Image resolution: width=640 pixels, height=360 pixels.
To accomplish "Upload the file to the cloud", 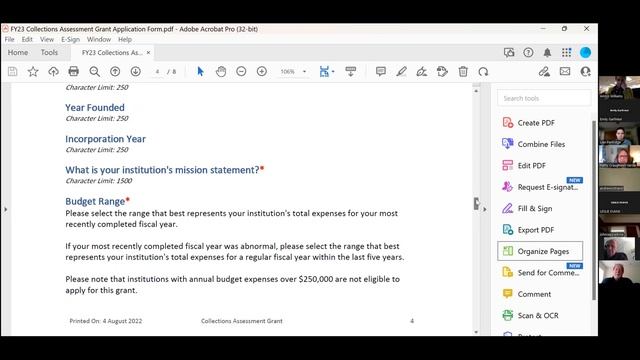I will 53,71.
